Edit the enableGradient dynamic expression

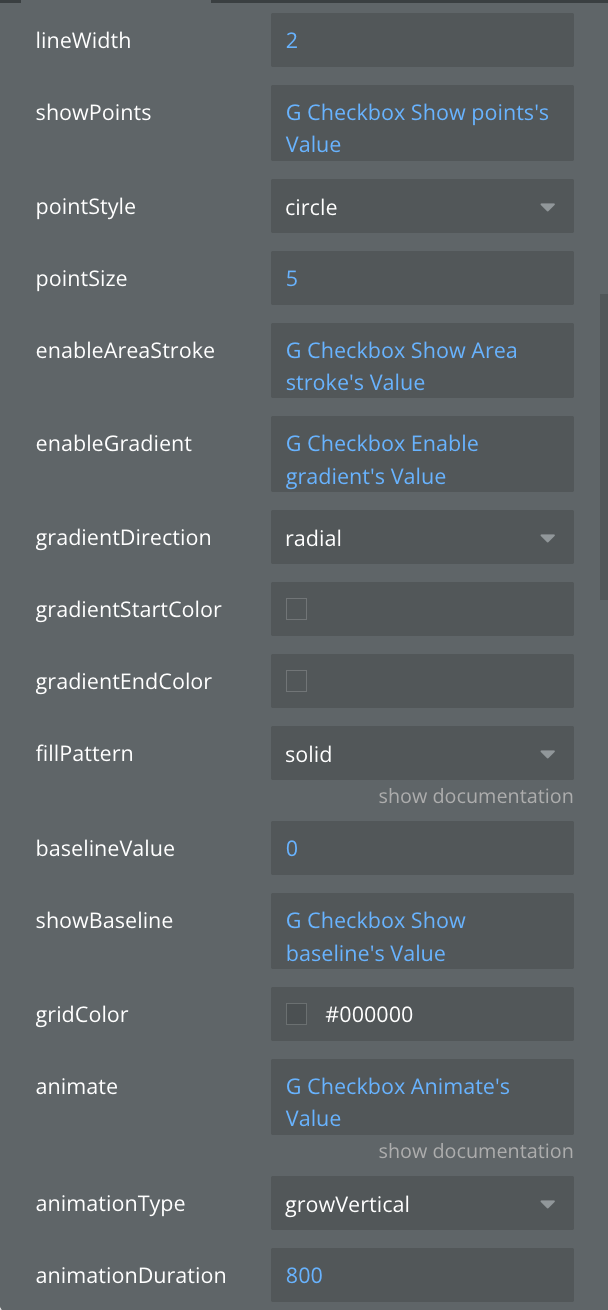382,459
